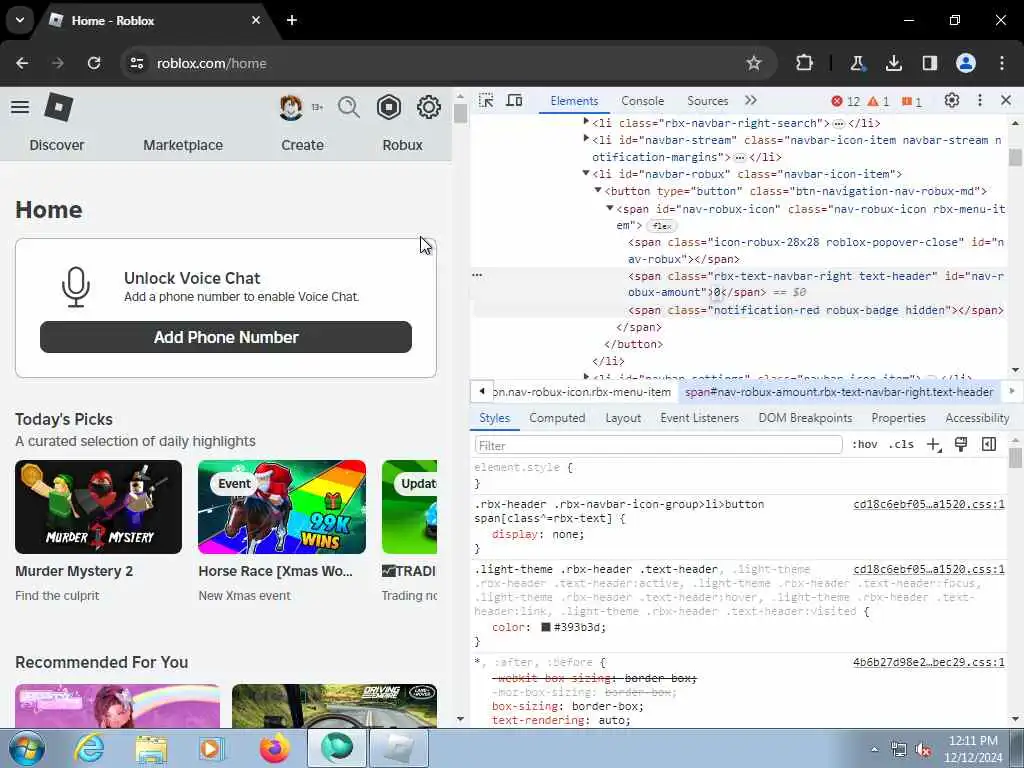
Task: Activate DevTools inspect element picker
Action: coord(486,101)
